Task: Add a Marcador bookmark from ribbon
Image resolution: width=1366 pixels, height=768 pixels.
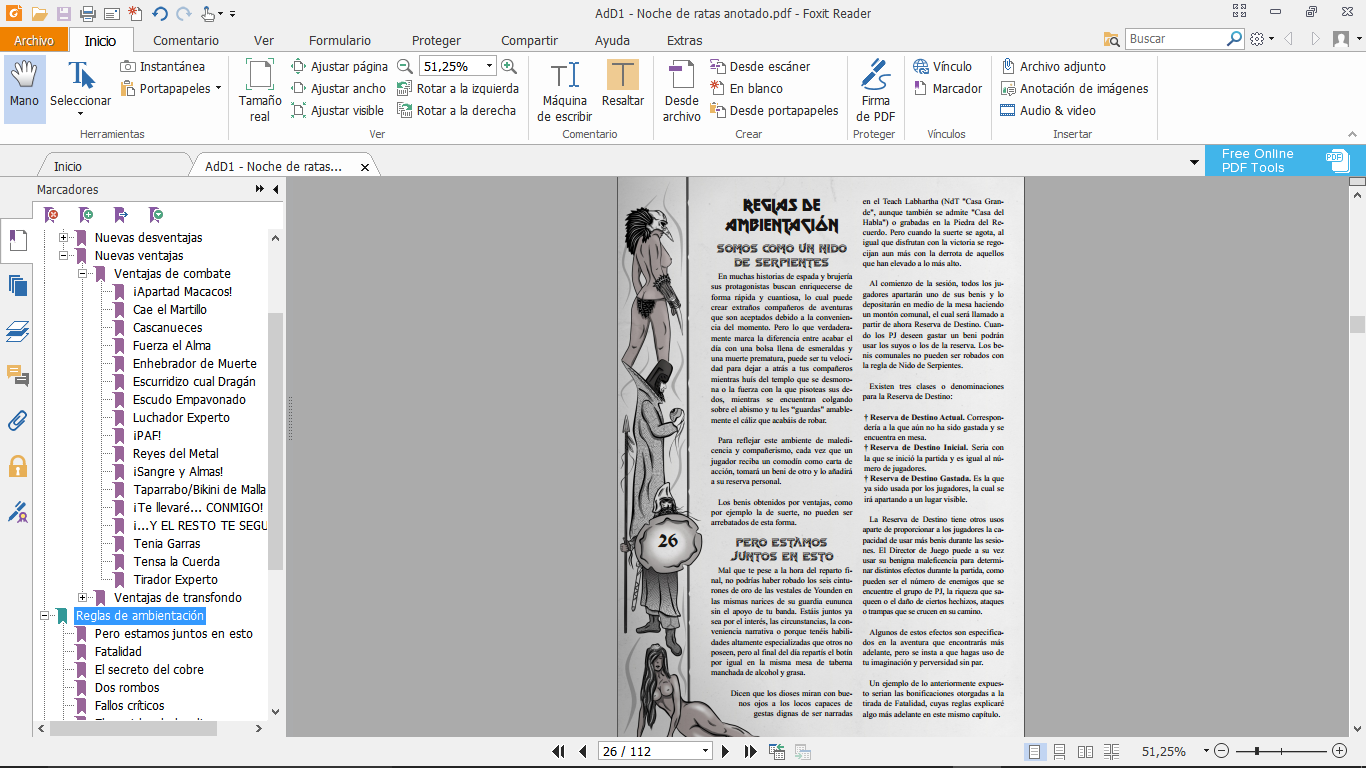Action: click(948, 88)
